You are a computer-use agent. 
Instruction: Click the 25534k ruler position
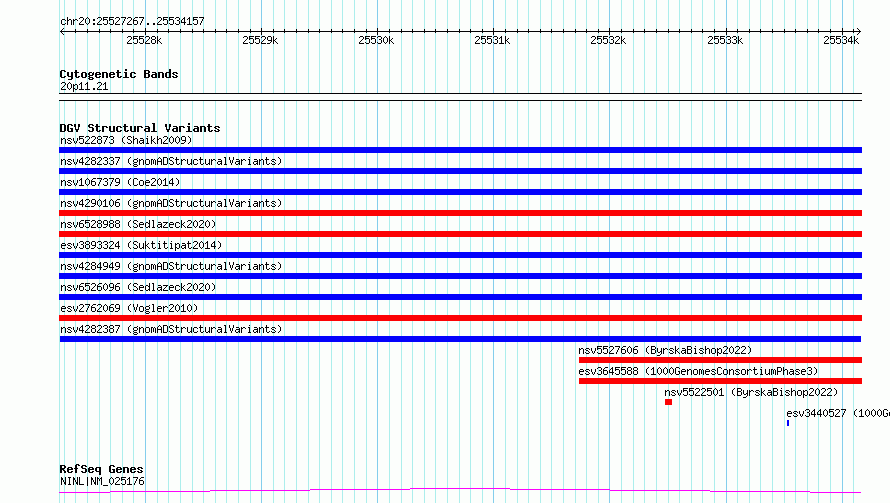pos(841,40)
